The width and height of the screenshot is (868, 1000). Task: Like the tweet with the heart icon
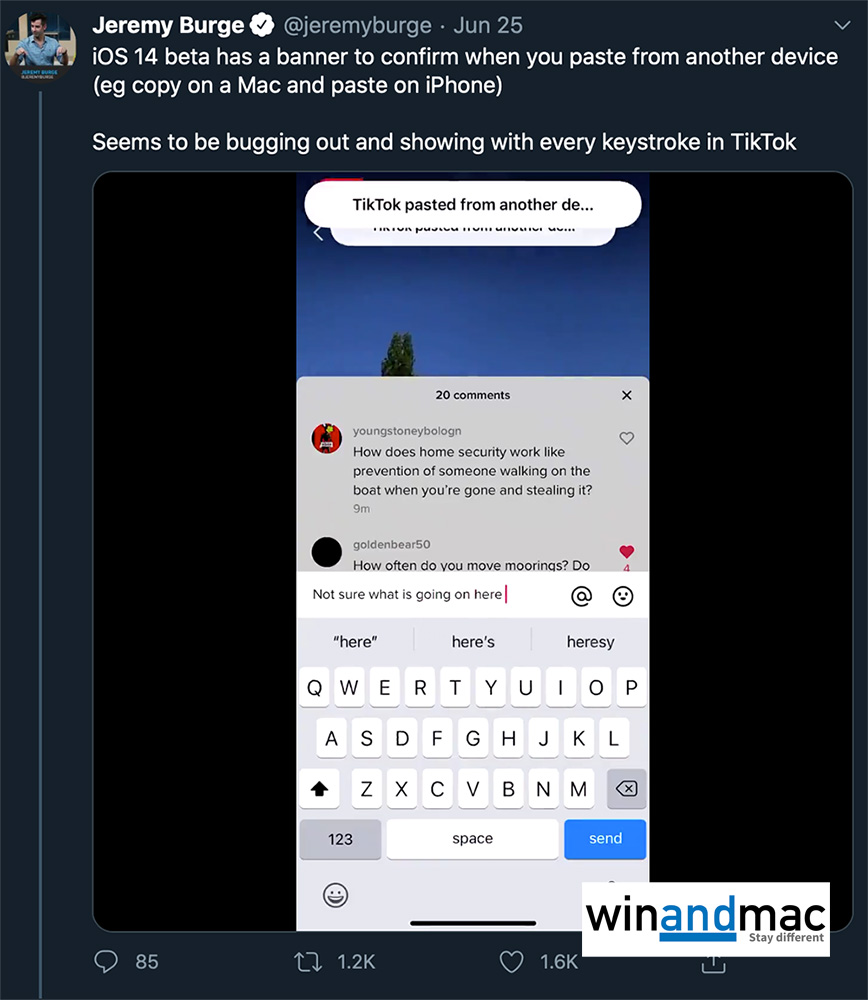(x=511, y=962)
